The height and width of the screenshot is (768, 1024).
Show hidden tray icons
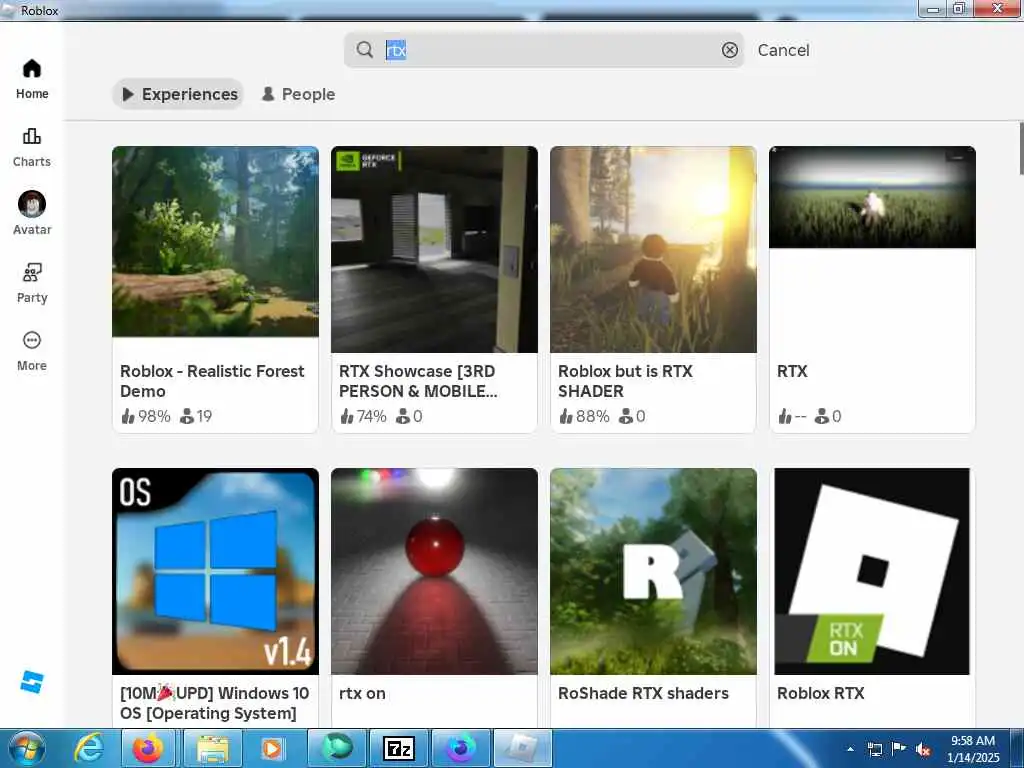[850, 749]
